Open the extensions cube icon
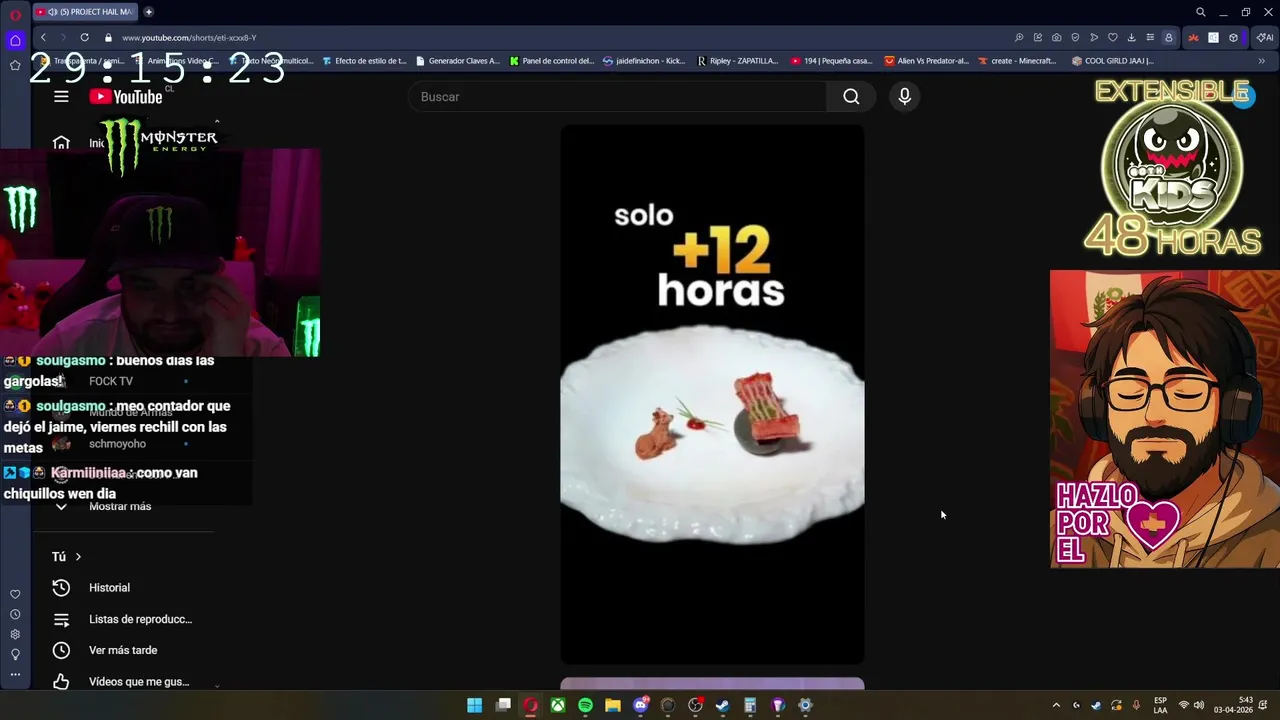The height and width of the screenshot is (720, 1280). click(x=1233, y=38)
